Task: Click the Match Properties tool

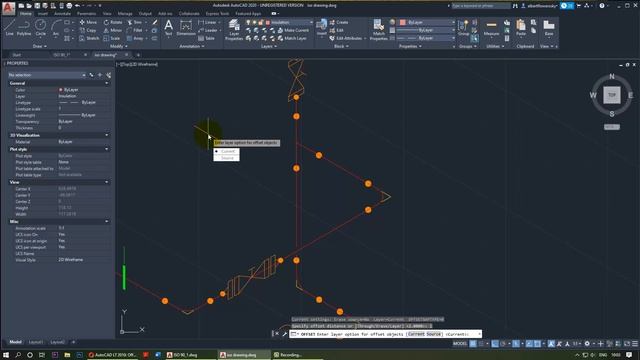Action: 378,29
